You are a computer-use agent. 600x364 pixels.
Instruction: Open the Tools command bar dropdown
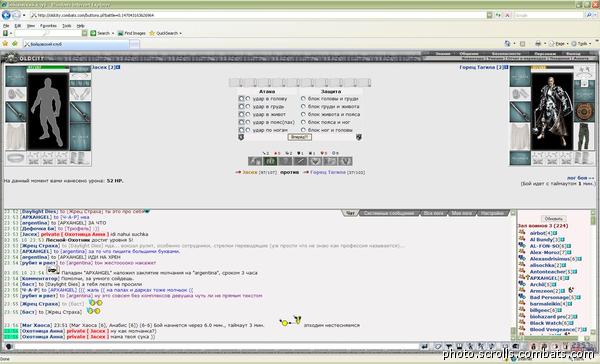(582, 44)
